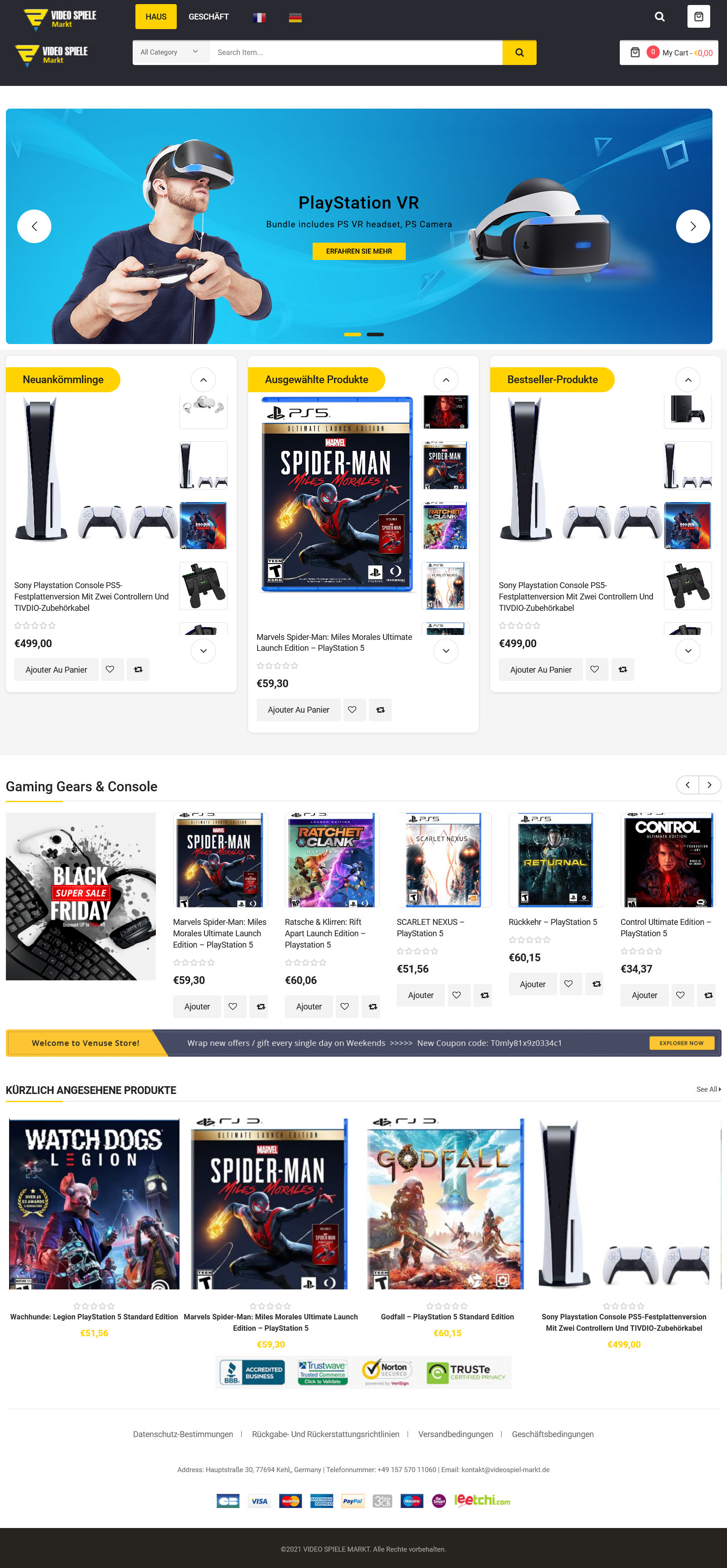The height and width of the screenshot is (1568, 727).
Task: Select the second slider pagination dot
Action: point(375,335)
